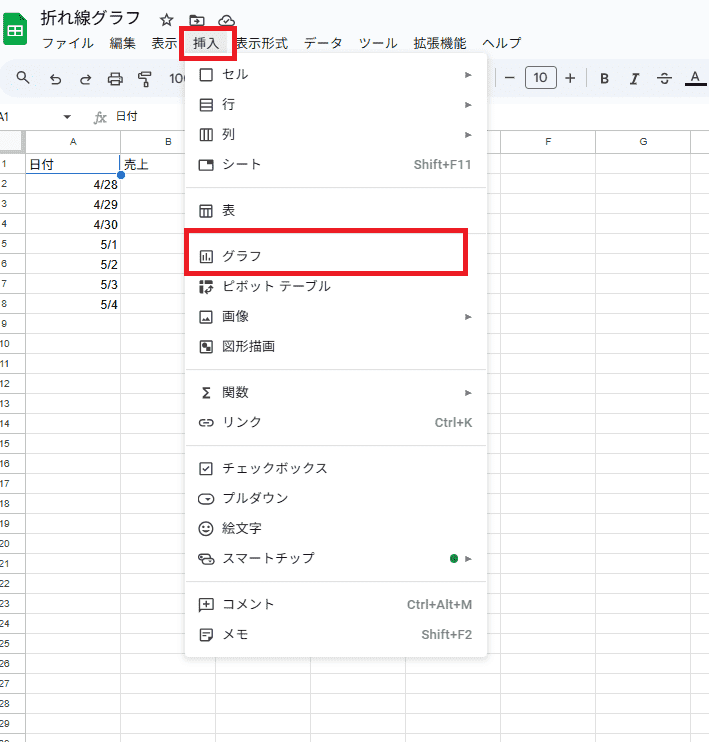709x742 pixels.
Task: Select the cell with 4/29
Action: tap(73, 204)
